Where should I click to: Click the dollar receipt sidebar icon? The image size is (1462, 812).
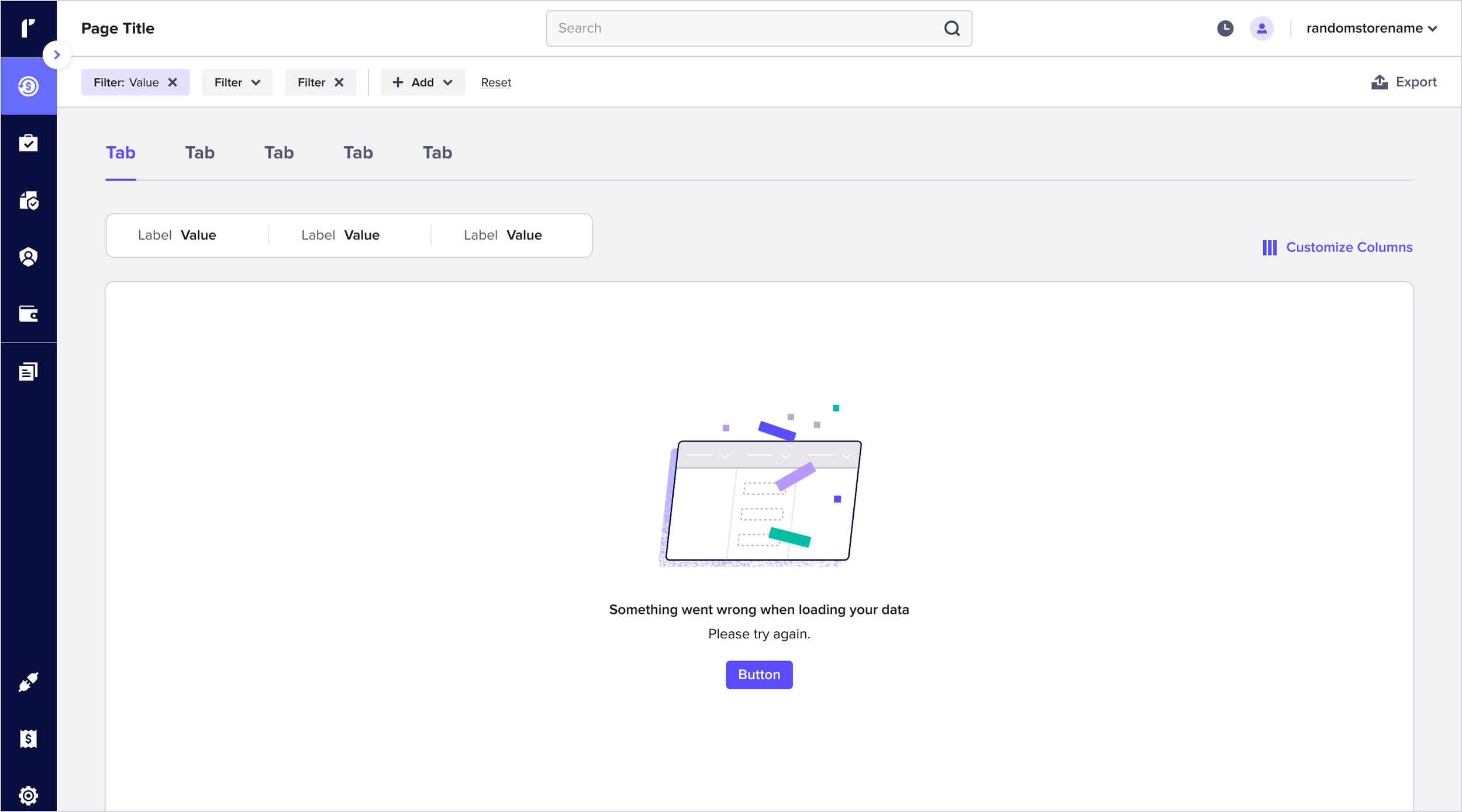click(x=28, y=739)
